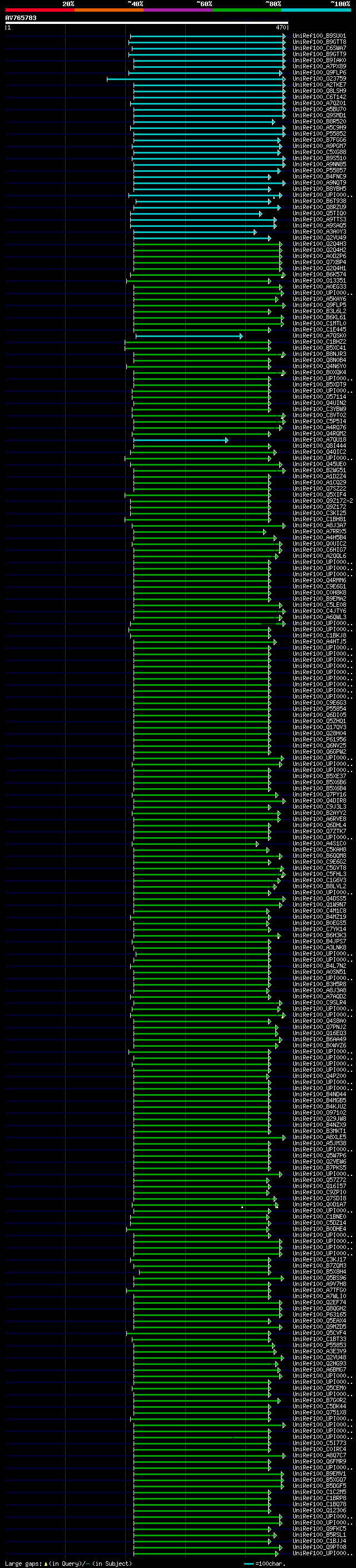Screen dimensions: 356x1568
Task: Select the UniRef100_A2TKE7 label
Action: pyautogui.click(x=319, y=85)
